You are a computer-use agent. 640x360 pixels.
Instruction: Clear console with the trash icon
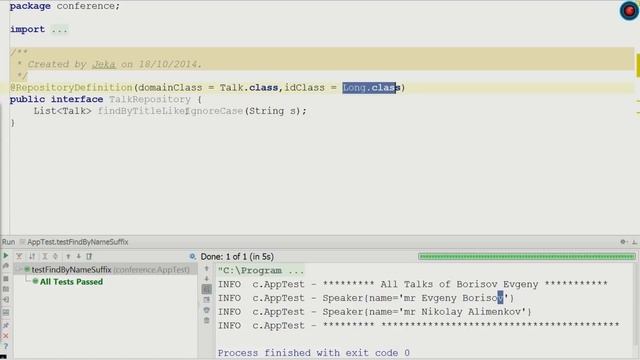[207, 321]
